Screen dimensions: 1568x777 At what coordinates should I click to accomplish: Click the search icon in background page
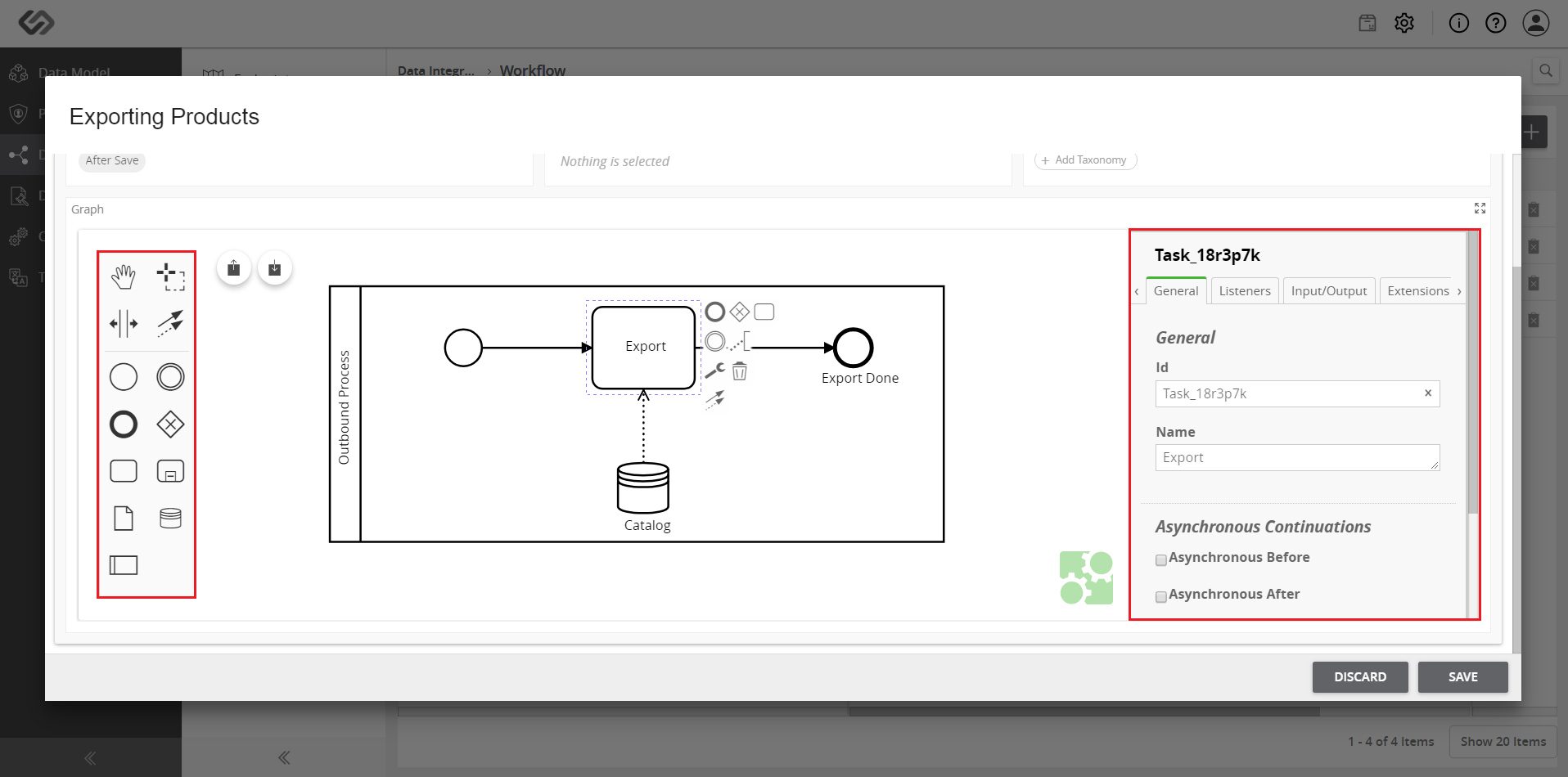(1546, 70)
